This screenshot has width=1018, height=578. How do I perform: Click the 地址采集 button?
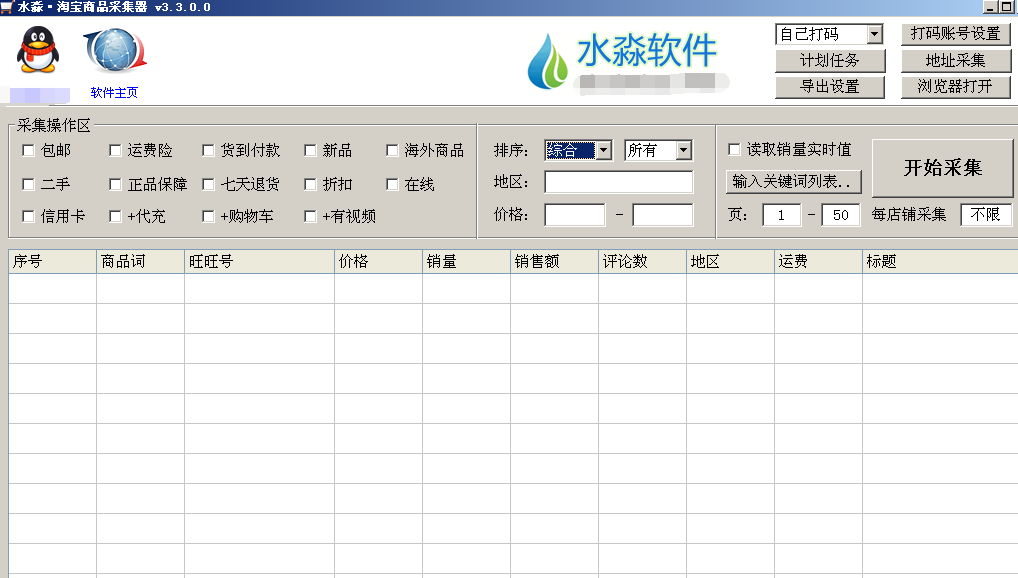coord(956,60)
